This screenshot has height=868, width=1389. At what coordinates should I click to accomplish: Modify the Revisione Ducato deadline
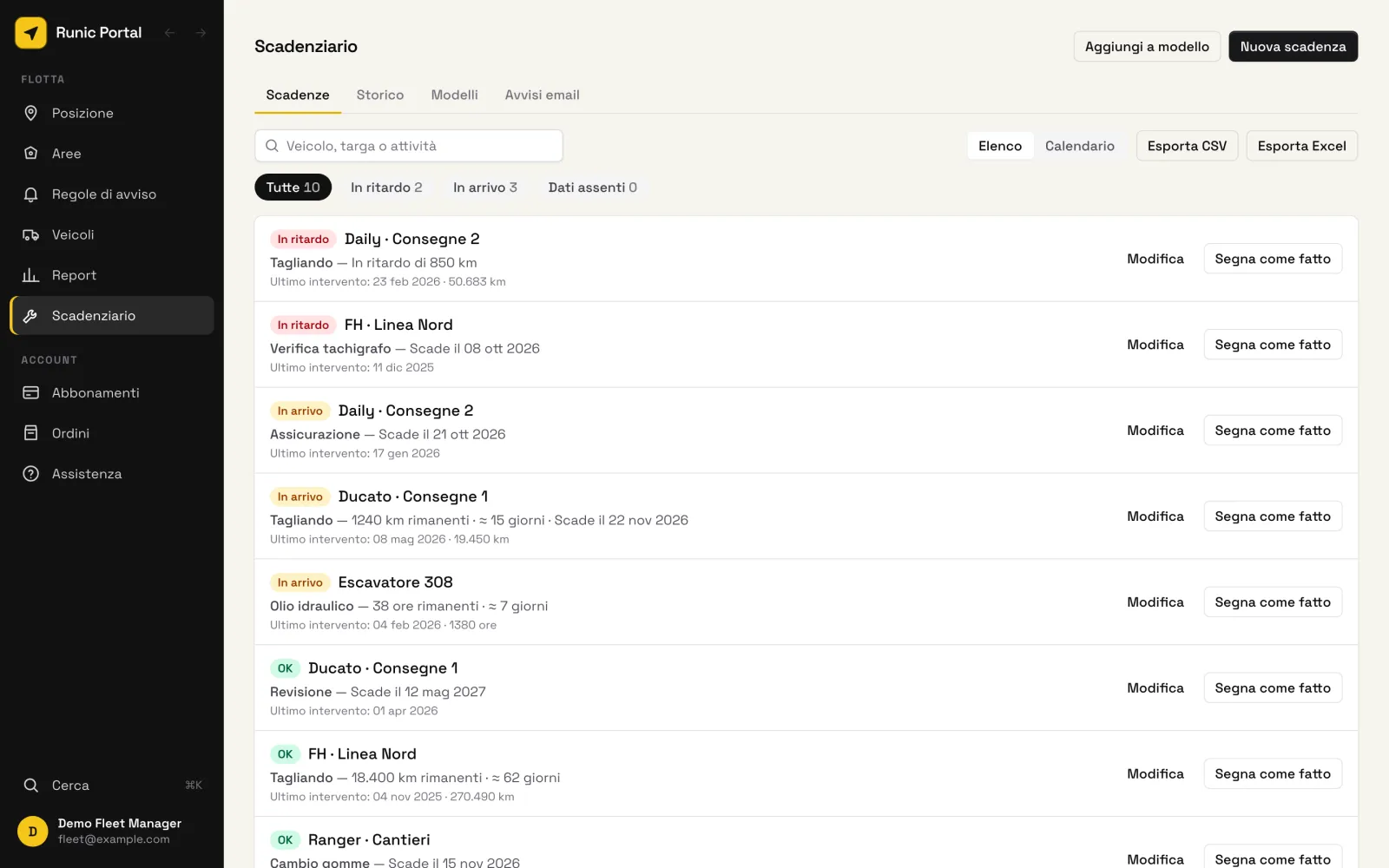click(1155, 688)
